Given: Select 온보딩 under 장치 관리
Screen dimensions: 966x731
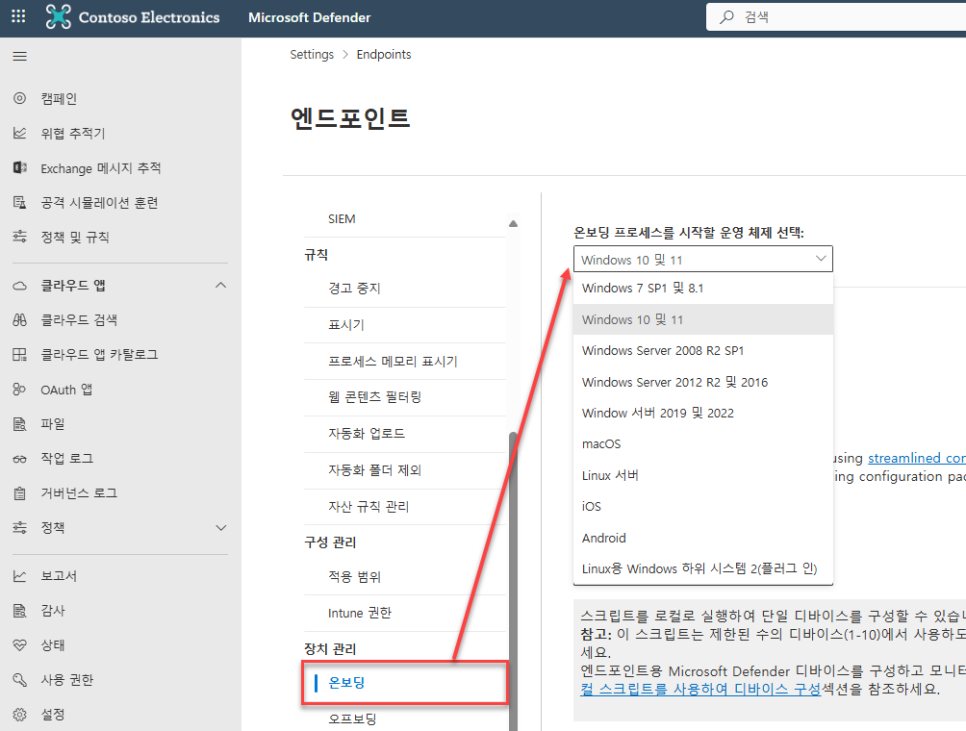Looking at the screenshot, I should 404,682.
